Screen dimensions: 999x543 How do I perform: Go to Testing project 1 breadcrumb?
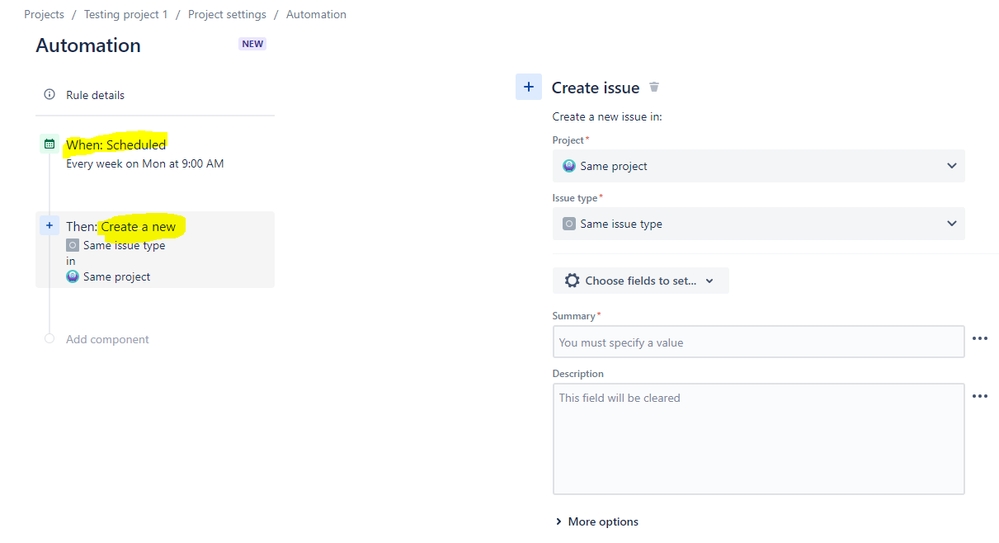pos(126,14)
